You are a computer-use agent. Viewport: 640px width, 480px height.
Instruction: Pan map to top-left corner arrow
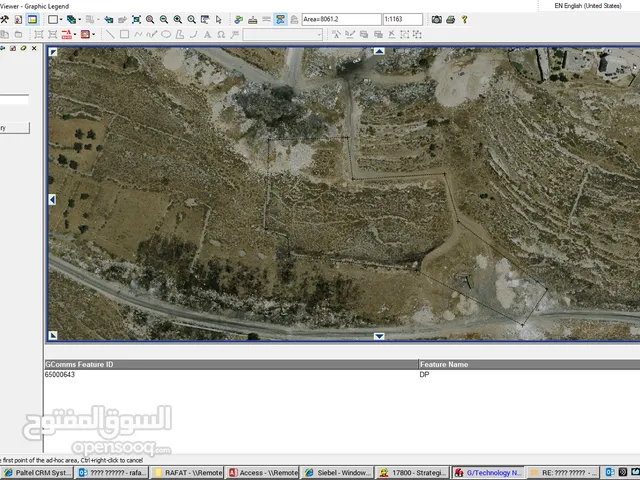point(53,52)
